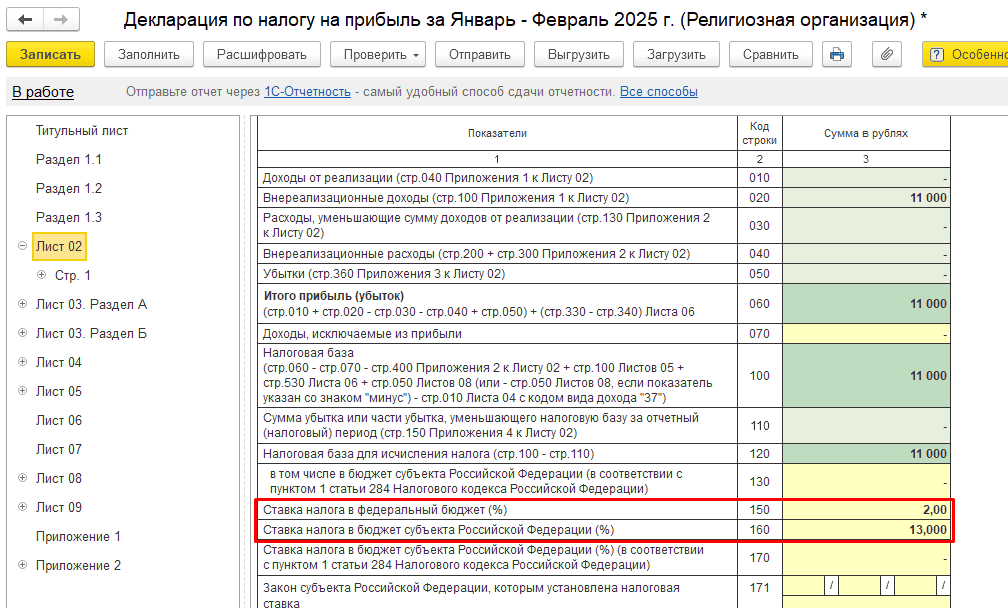The image size is (1008, 608).
Task: Click the back navigation arrow
Action: click(x=26, y=20)
